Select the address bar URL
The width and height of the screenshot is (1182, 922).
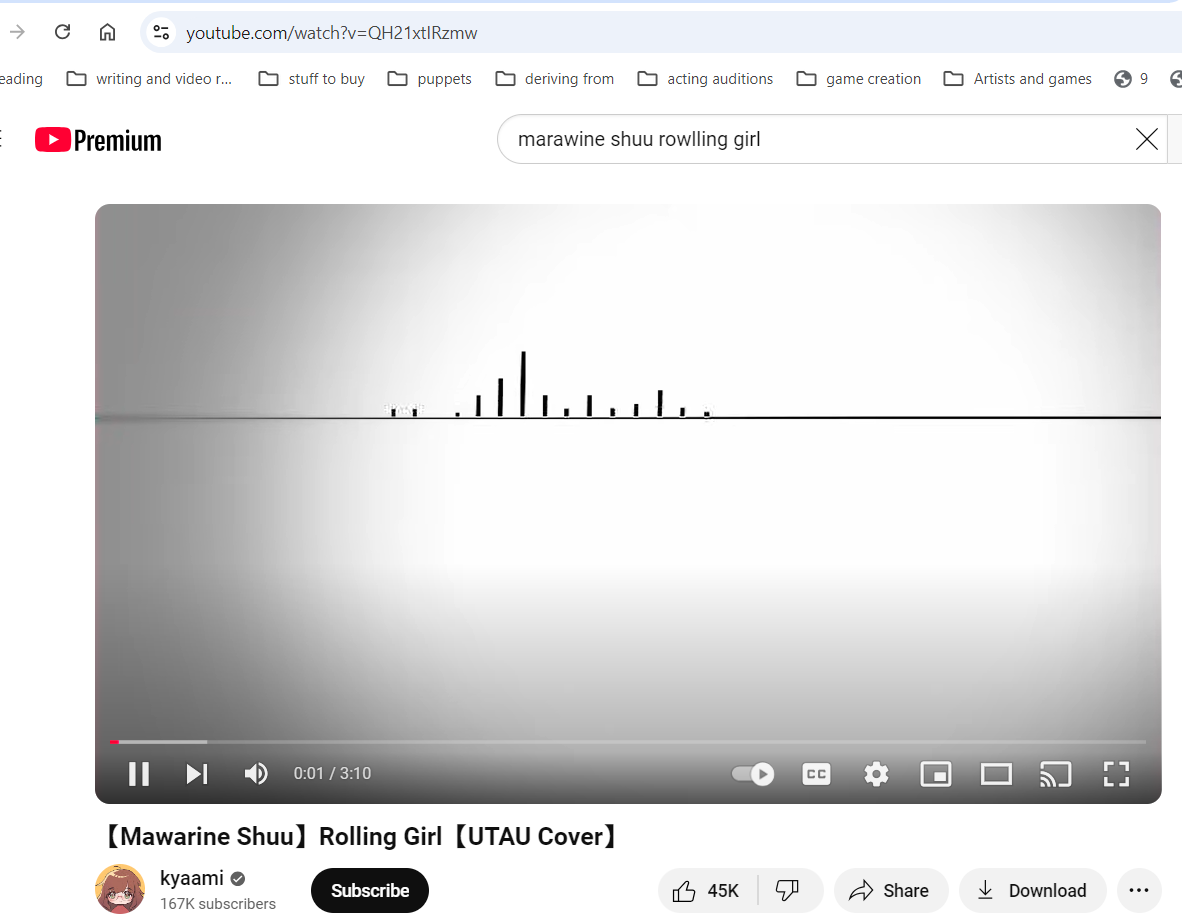point(332,33)
